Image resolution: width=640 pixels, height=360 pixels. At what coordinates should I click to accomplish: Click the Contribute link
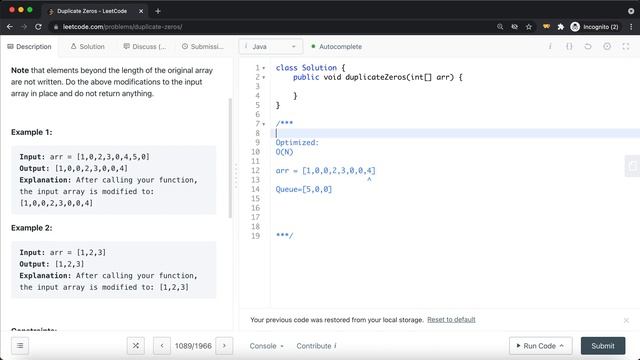tap(316, 346)
